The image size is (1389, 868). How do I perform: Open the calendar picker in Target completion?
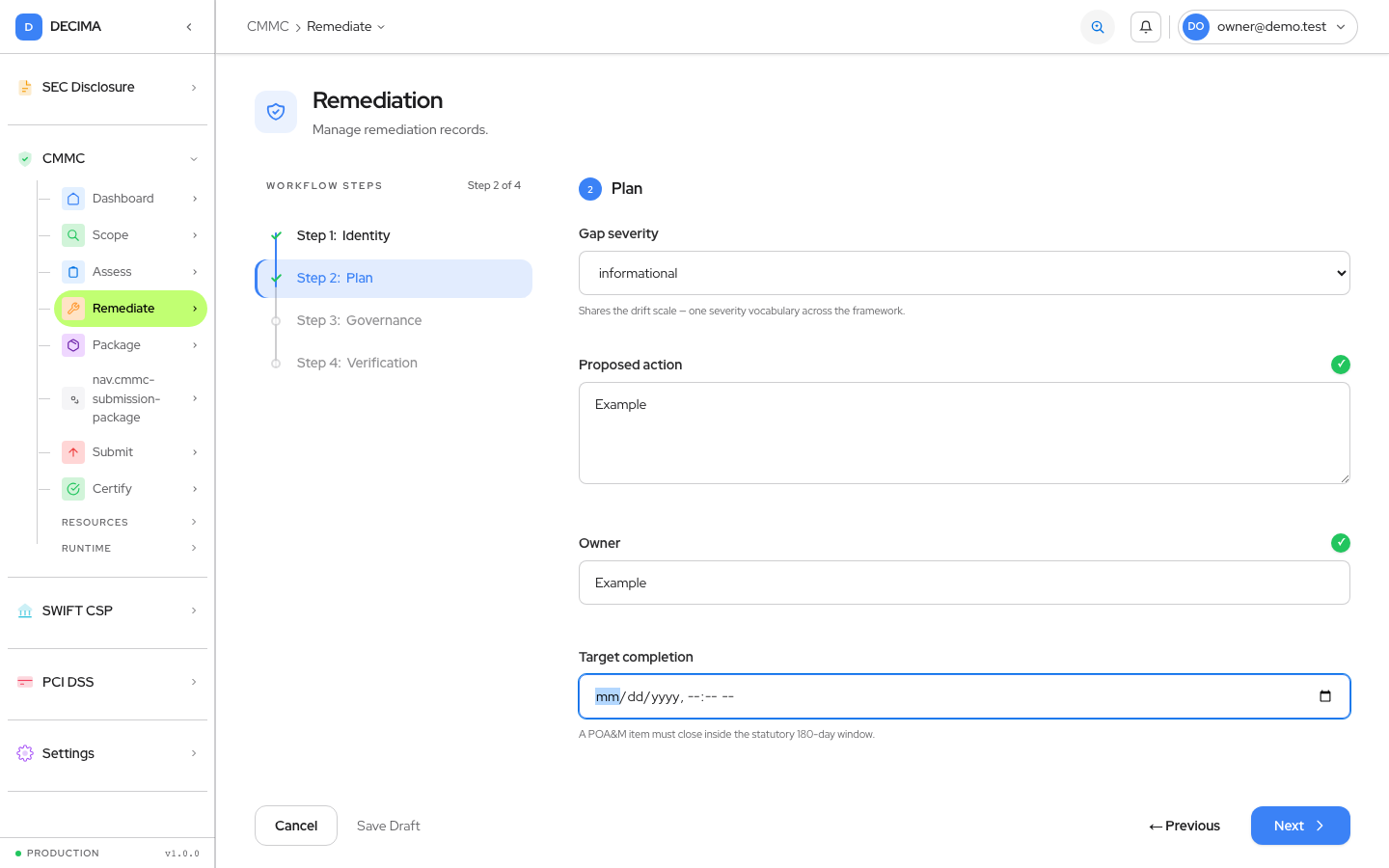point(1325,696)
